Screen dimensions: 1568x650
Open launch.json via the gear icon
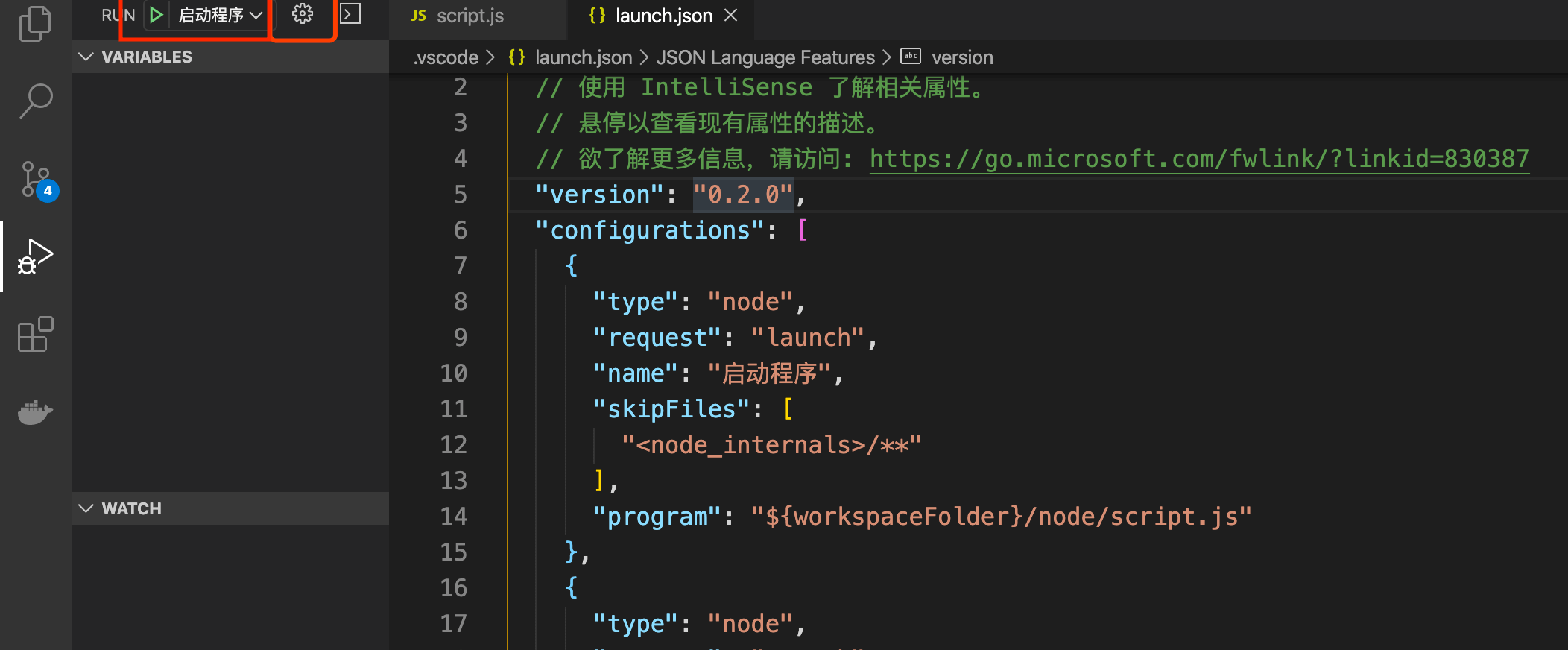pos(302,14)
